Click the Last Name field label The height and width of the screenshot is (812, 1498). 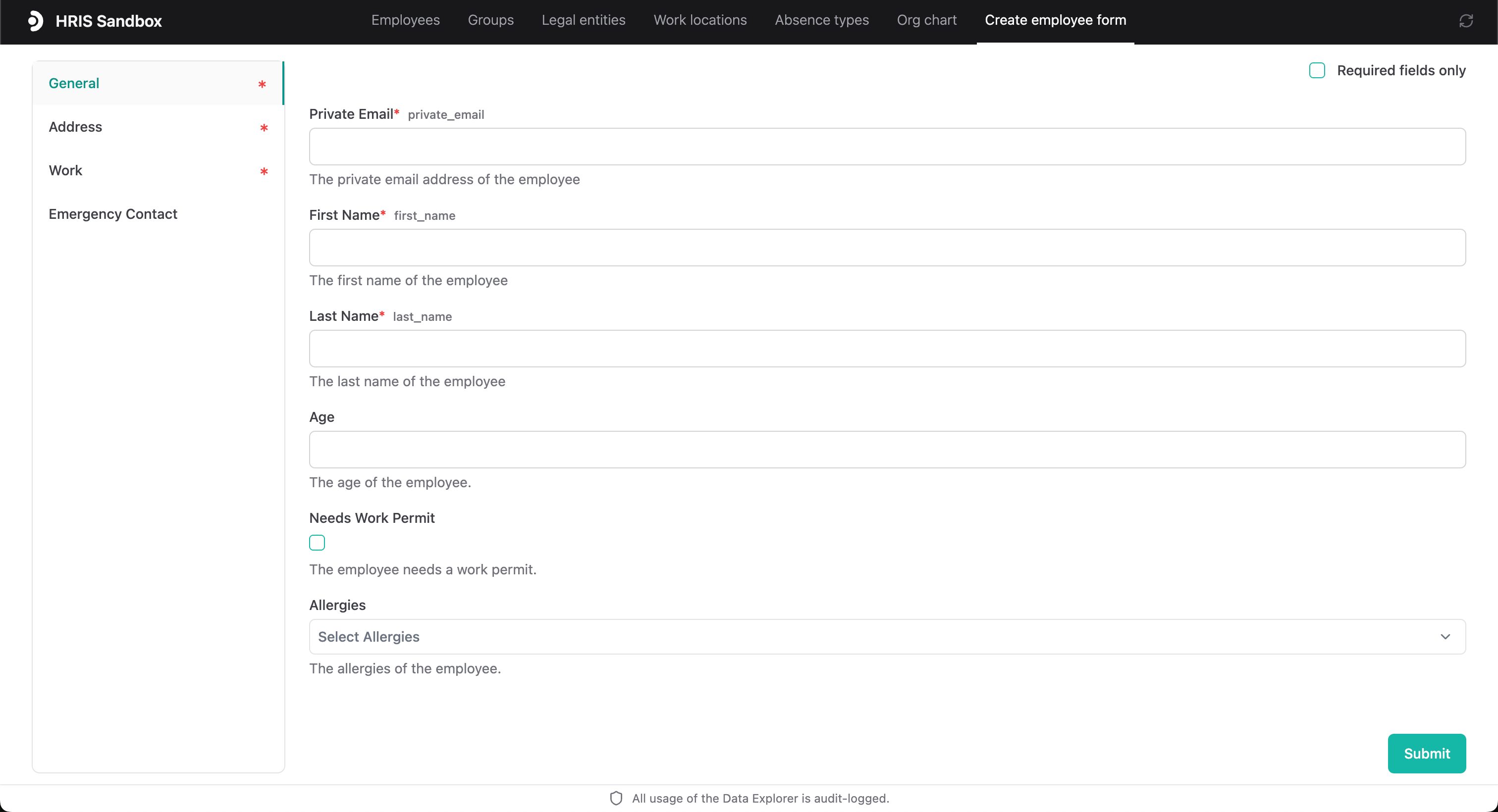[x=344, y=316]
